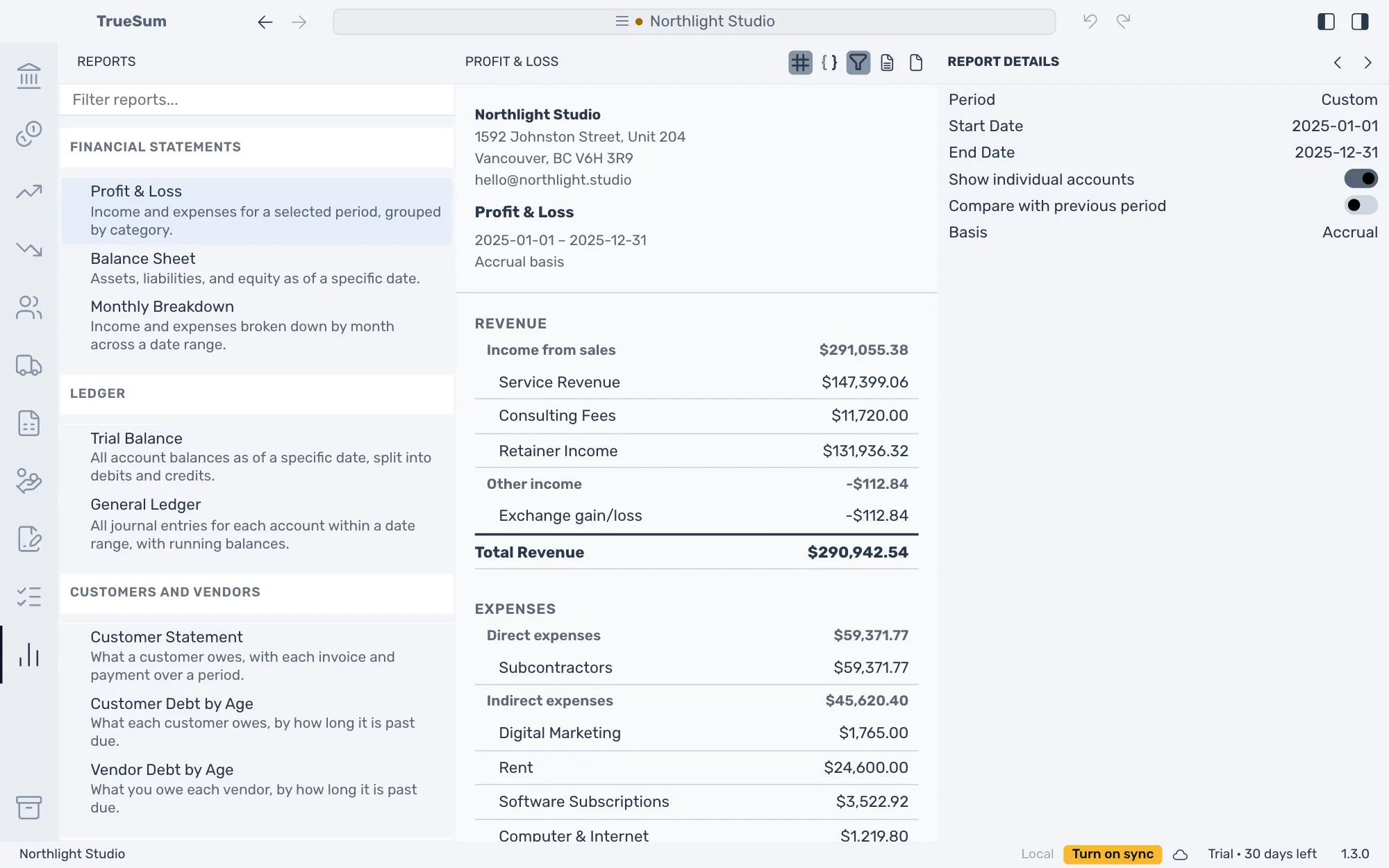
Task: Open the Customer Statement report
Action: 256,656
